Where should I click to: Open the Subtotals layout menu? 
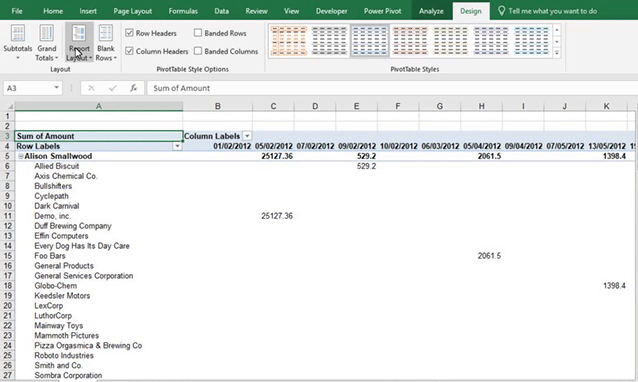click(x=17, y=43)
